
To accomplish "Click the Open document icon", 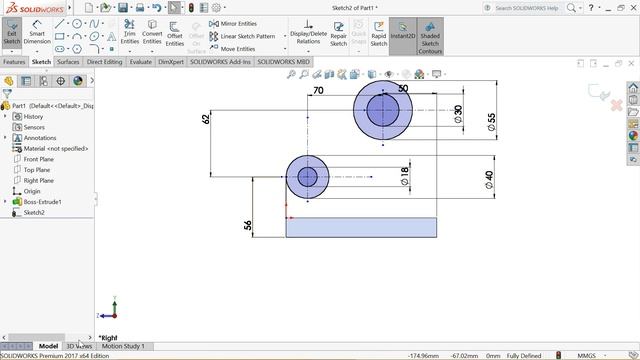I will (x=105, y=7).
